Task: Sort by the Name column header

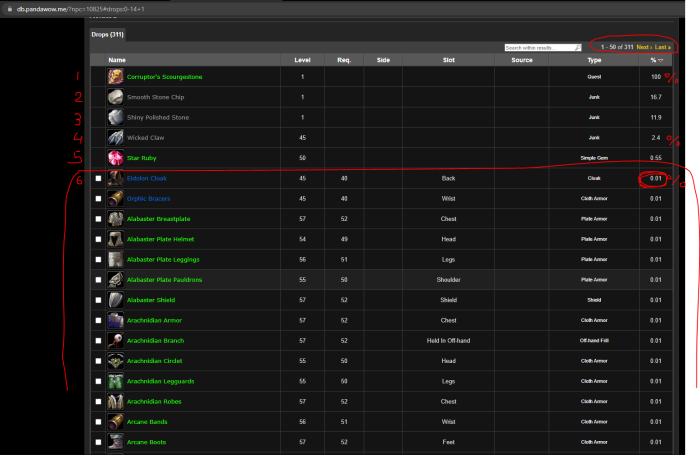Action: [117, 60]
